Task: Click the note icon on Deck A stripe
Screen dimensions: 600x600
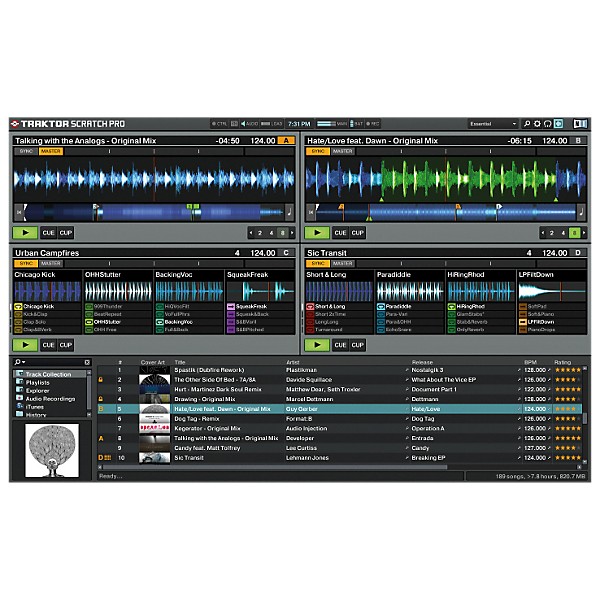Action: click(290, 212)
